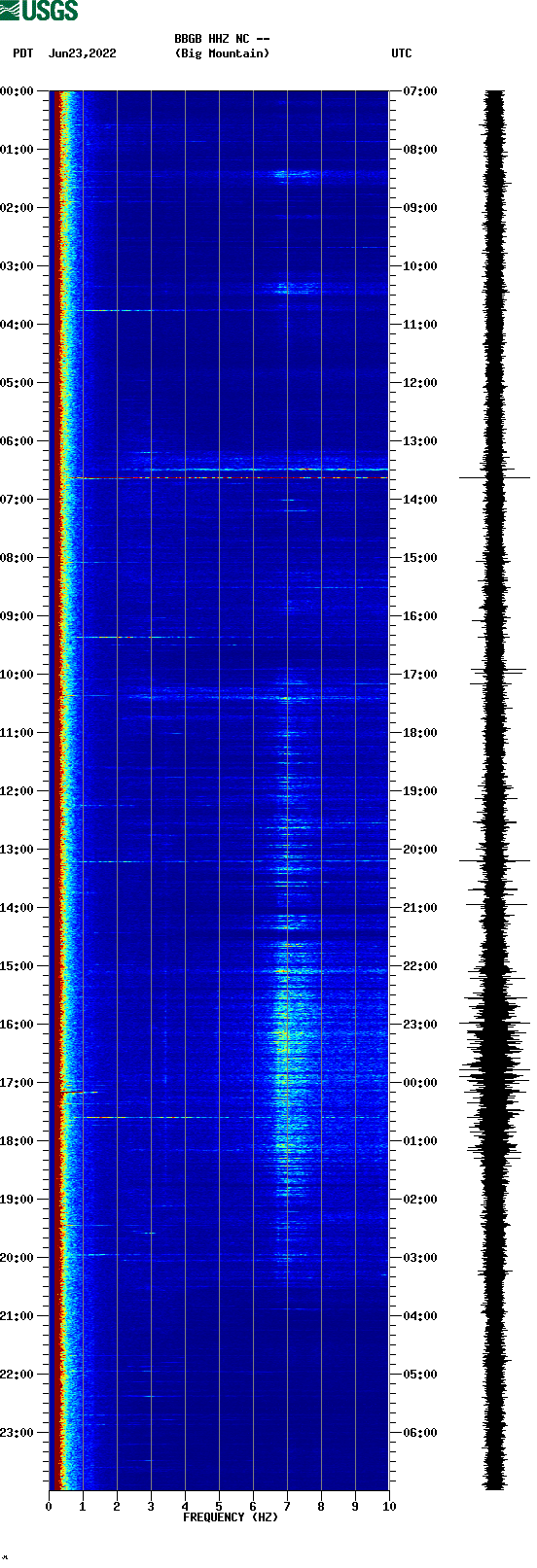Click the 10:00 PDT time label

[x=18, y=675]
